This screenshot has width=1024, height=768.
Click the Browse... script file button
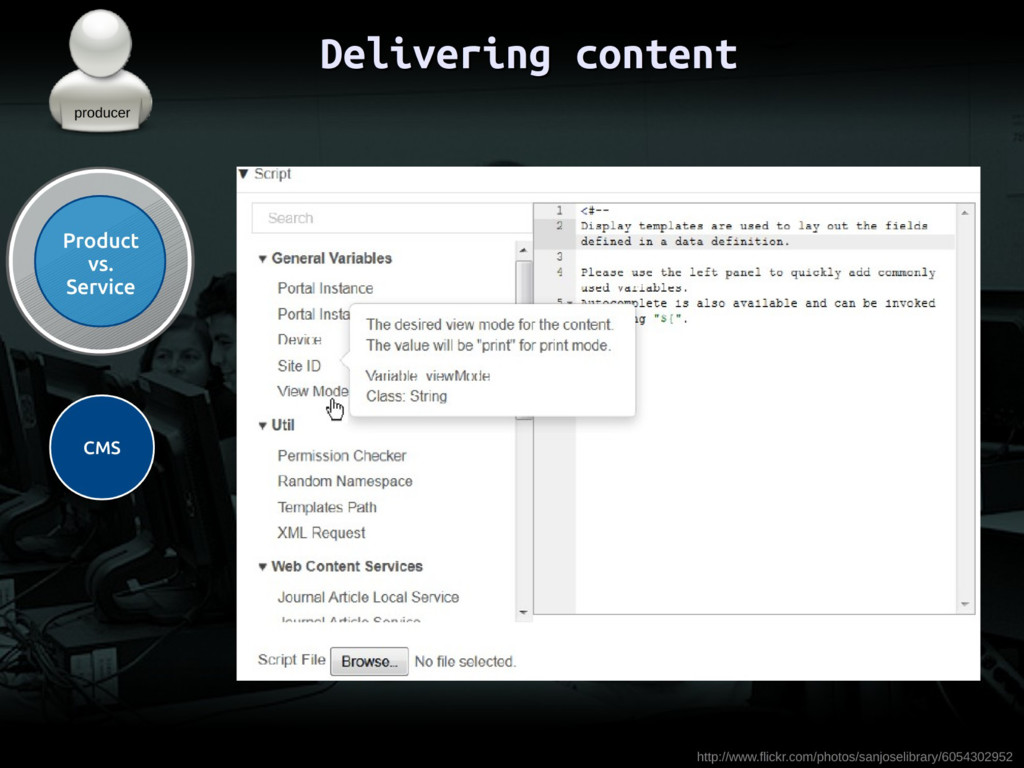[x=369, y=662]
